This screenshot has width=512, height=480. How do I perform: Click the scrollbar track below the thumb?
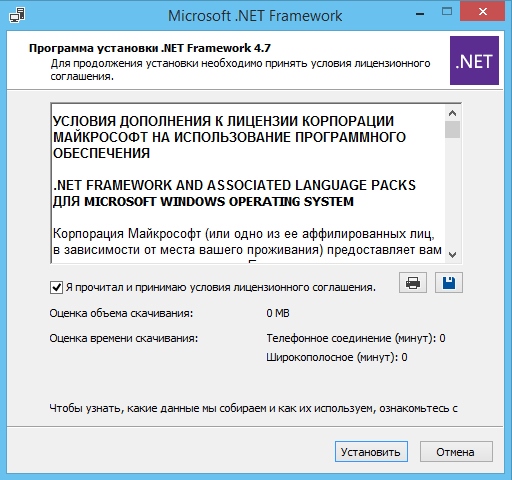[452, 193]
